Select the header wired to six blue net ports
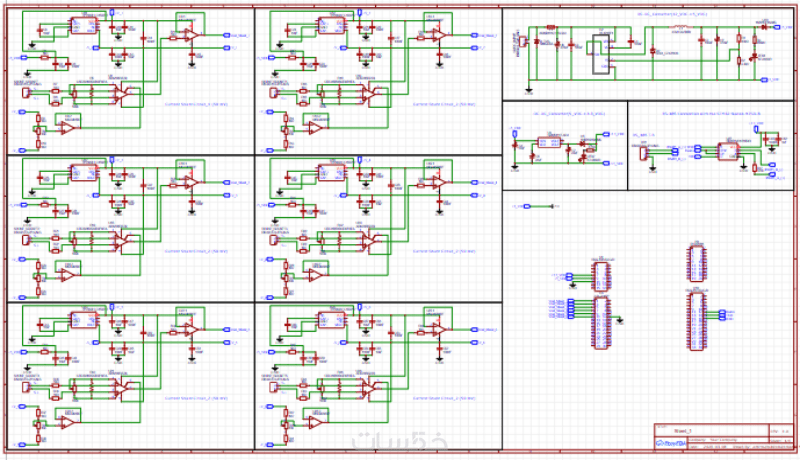 [x=601, y=323]
